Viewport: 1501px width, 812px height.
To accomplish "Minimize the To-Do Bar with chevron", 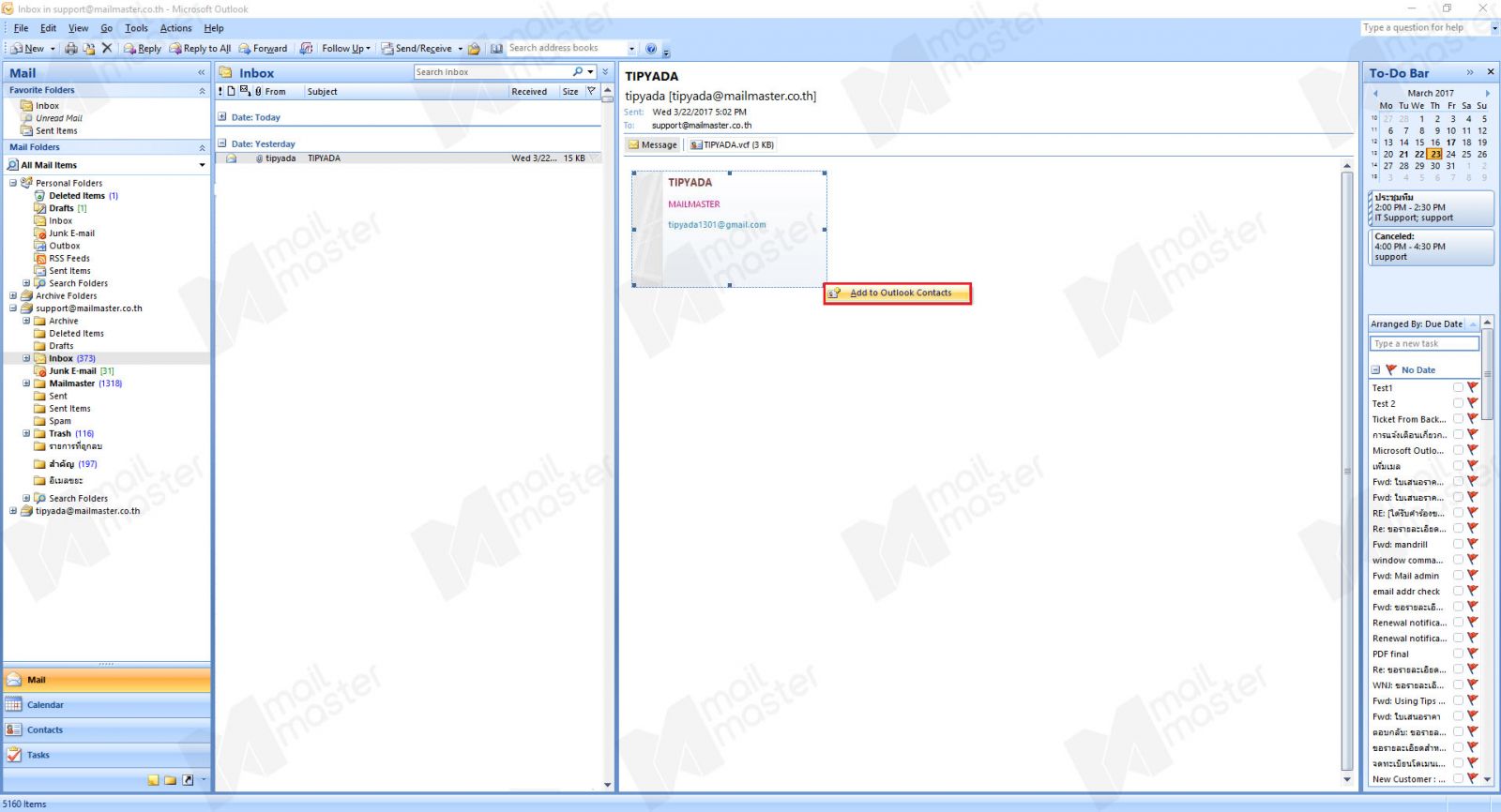I will click(1470, 72).
